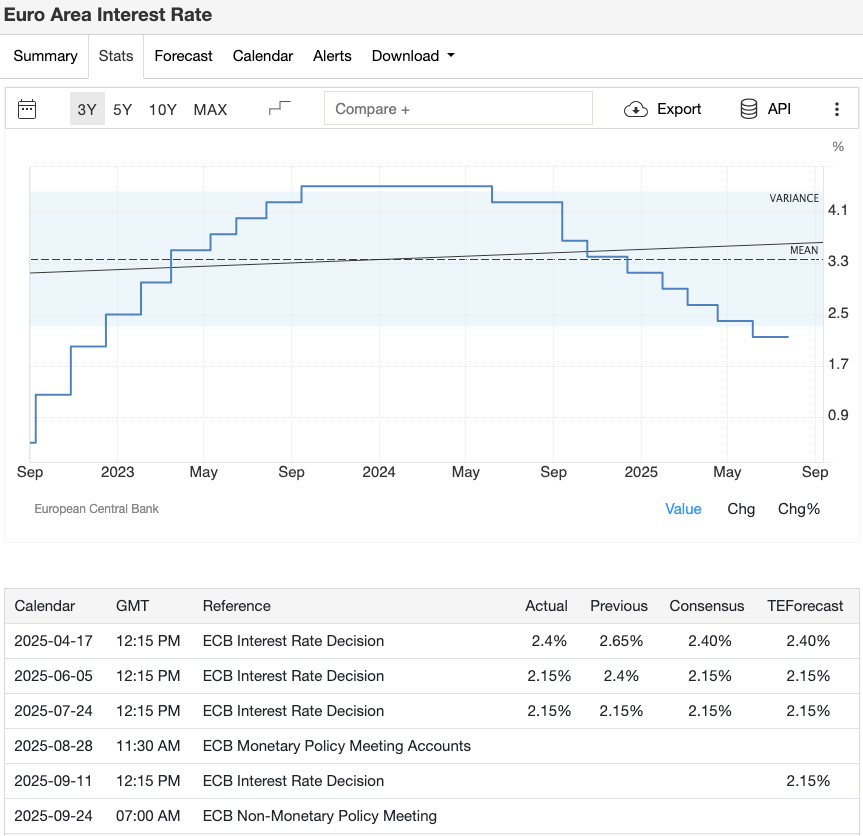863x836 pixels.
Task: Show the Value chart view
Action: click(683, 508)
